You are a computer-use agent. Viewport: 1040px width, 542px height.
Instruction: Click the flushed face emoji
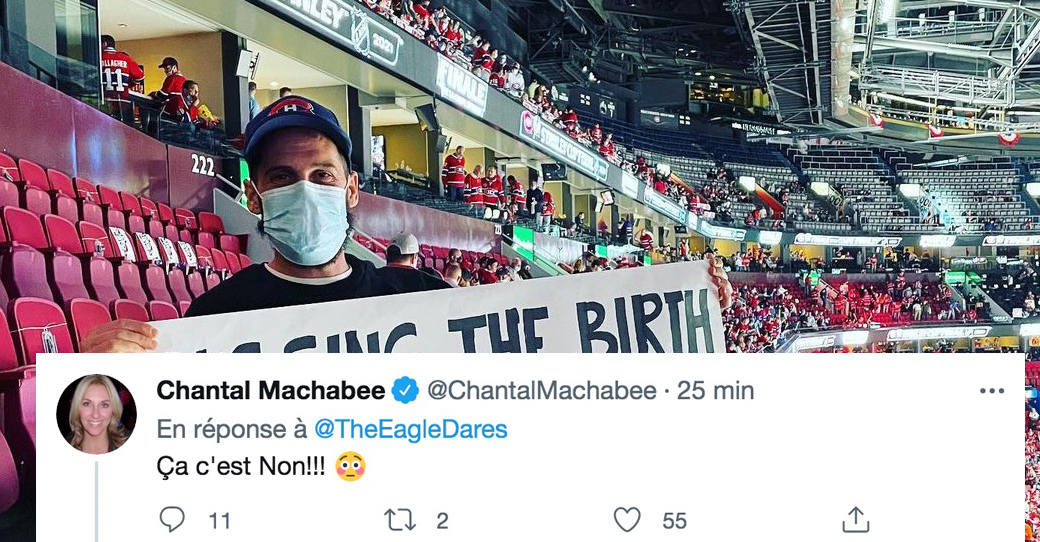pos(350,466)
